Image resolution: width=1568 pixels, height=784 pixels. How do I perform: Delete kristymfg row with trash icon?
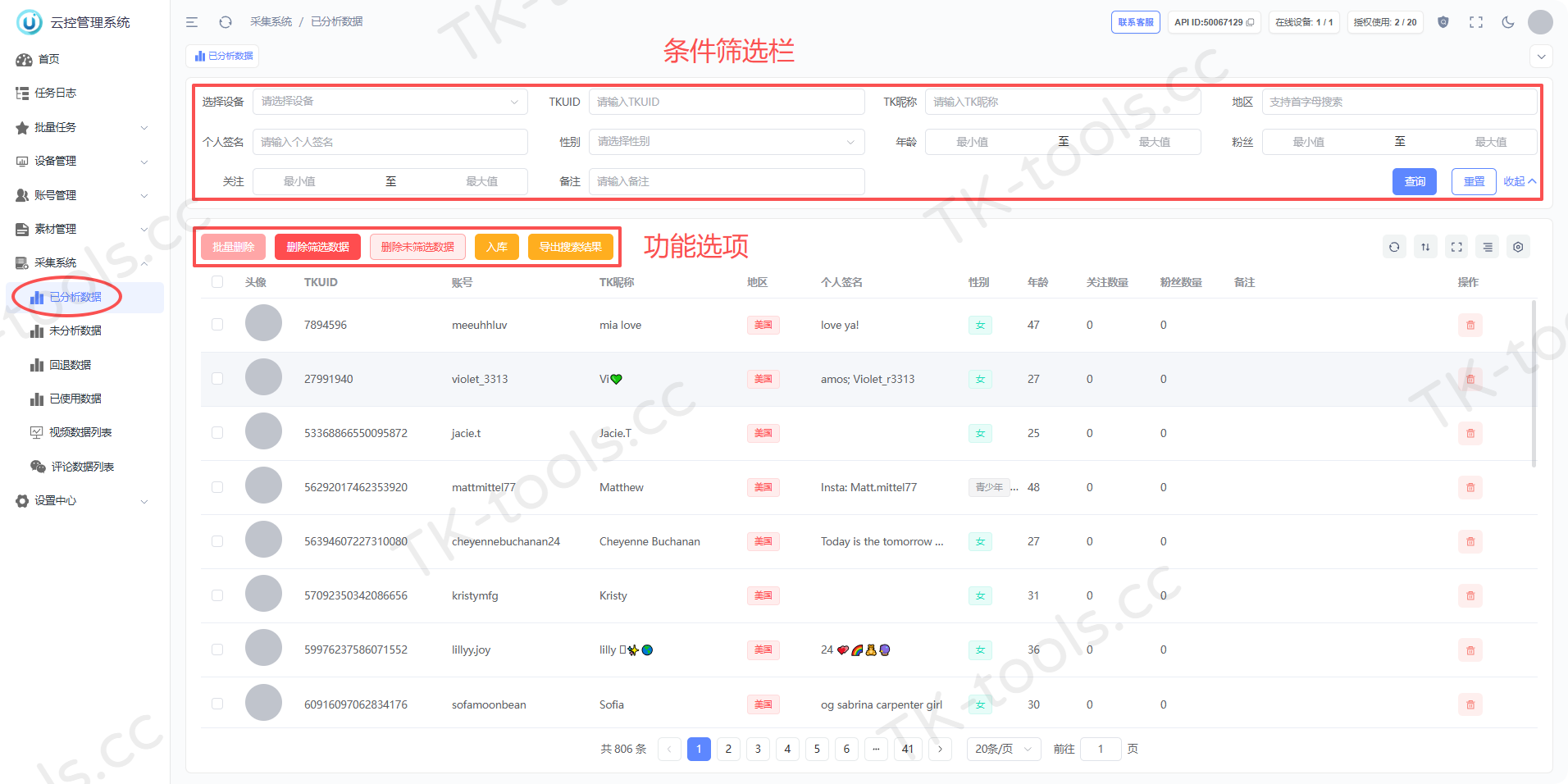point(1470,595)
